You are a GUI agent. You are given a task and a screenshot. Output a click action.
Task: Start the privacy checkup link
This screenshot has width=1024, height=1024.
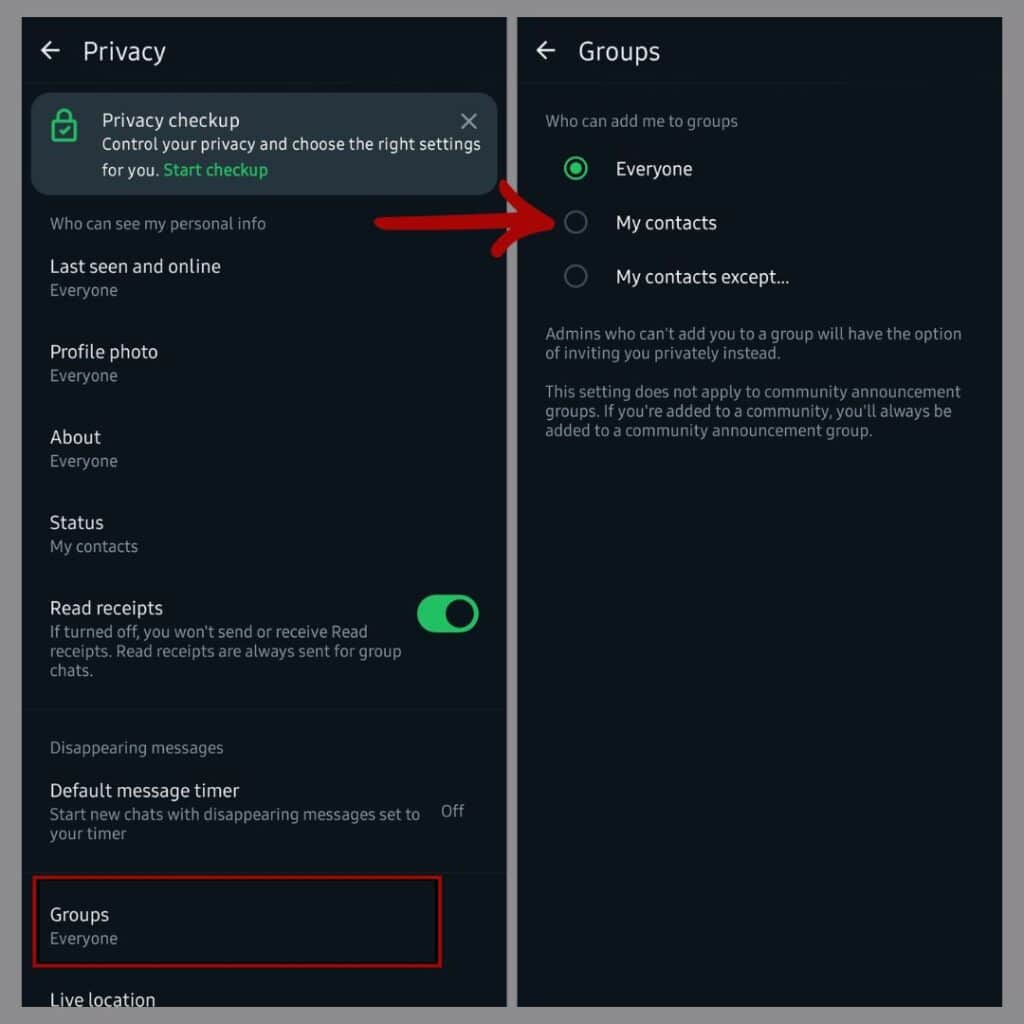tap(215, 170)
